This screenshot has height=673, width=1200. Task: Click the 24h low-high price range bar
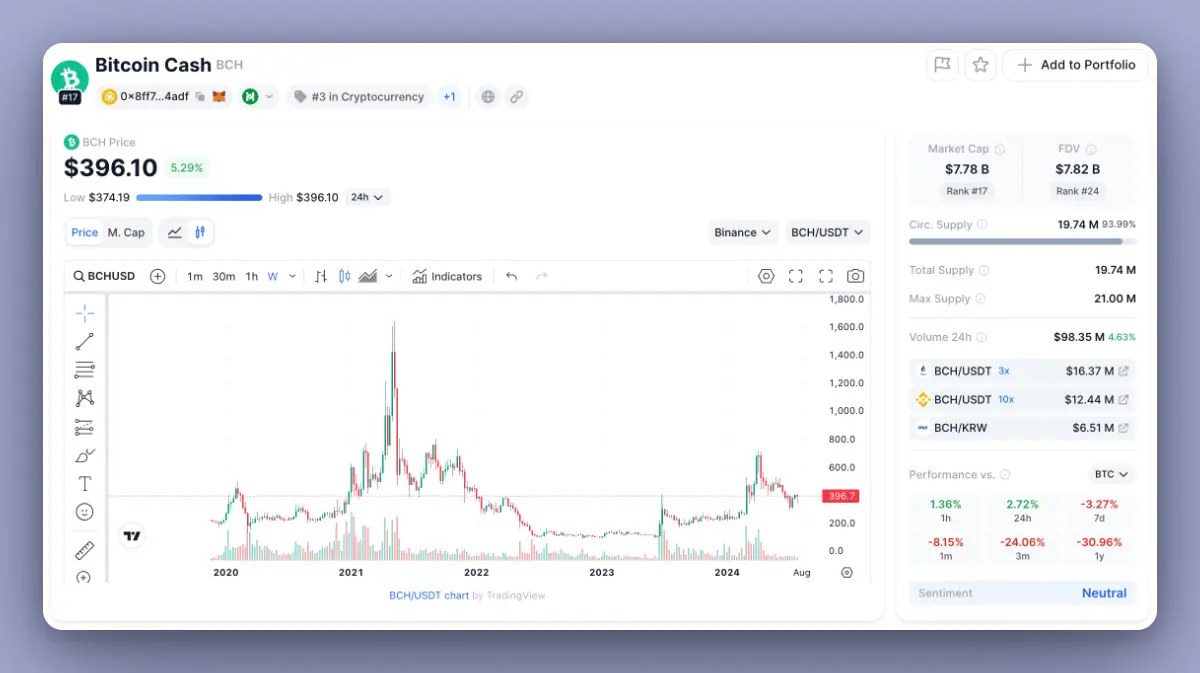199,198
